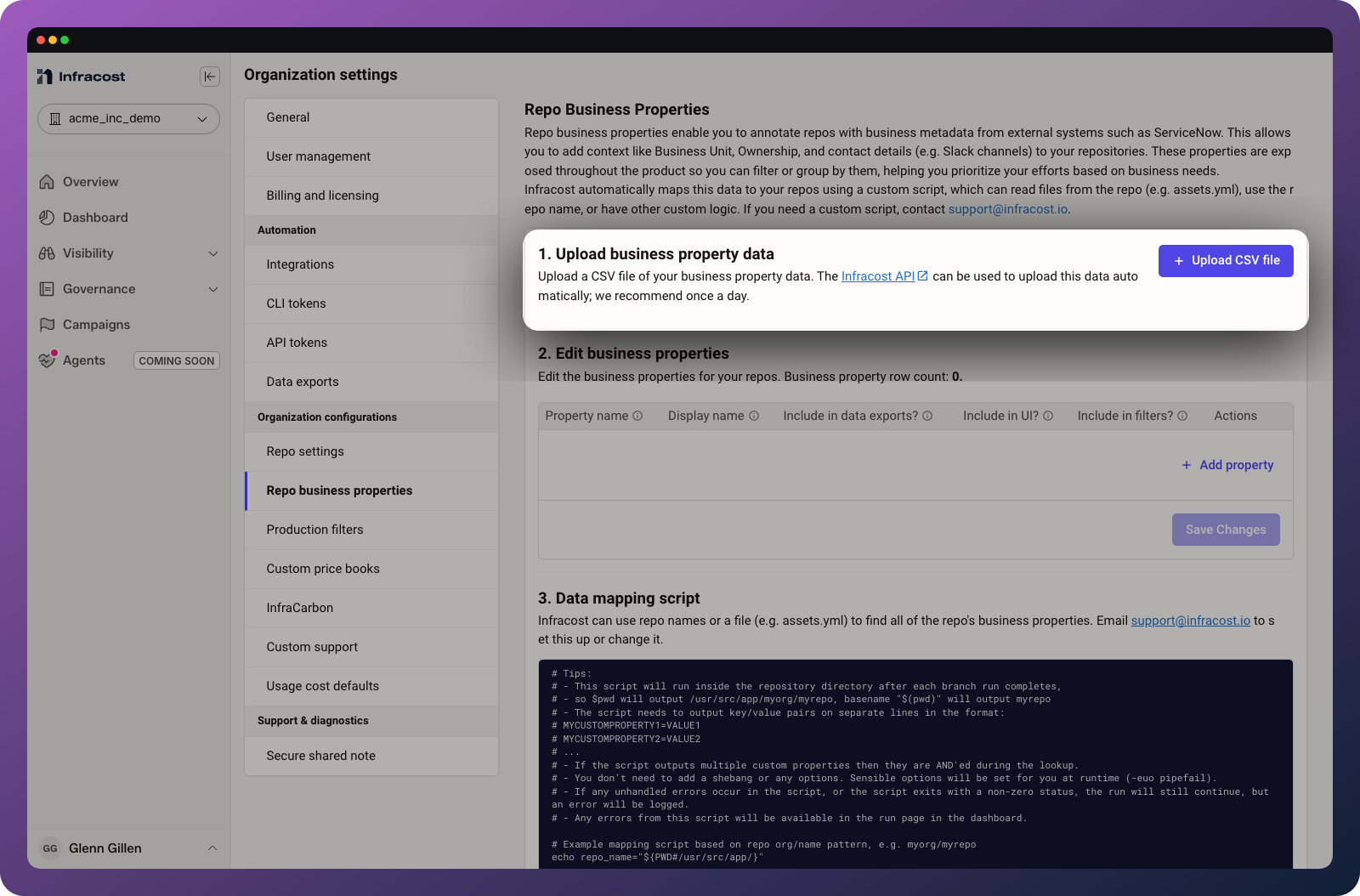This screenshot has width=1360, height=896.
Task: Open the General settings tab
Action: click(x=371, y=117)
